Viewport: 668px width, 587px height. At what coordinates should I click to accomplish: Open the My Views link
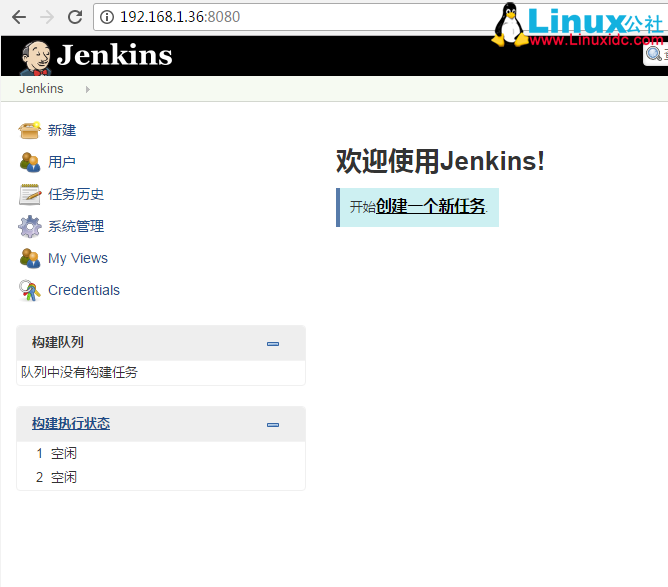click(x=78, y=258)
